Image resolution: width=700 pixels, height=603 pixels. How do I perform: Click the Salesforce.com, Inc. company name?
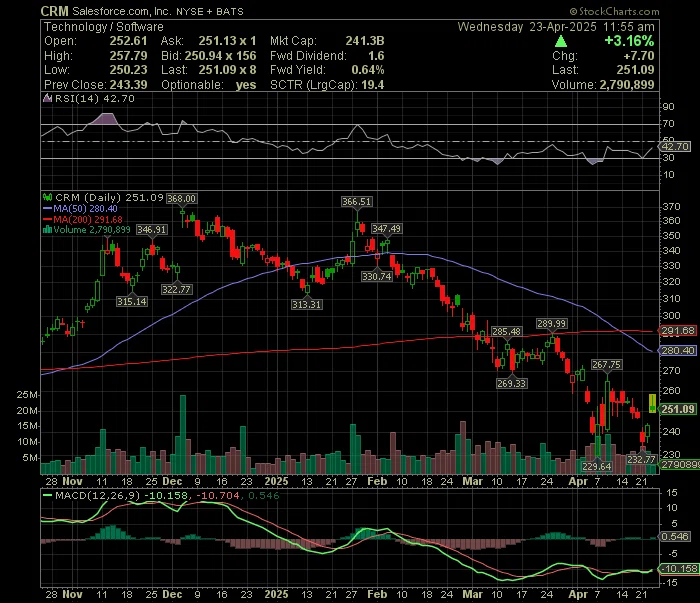click(121, 11)
